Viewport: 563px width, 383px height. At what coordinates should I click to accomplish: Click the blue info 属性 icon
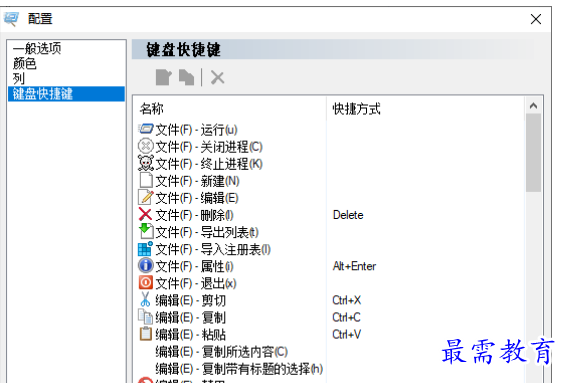(146, 266)
